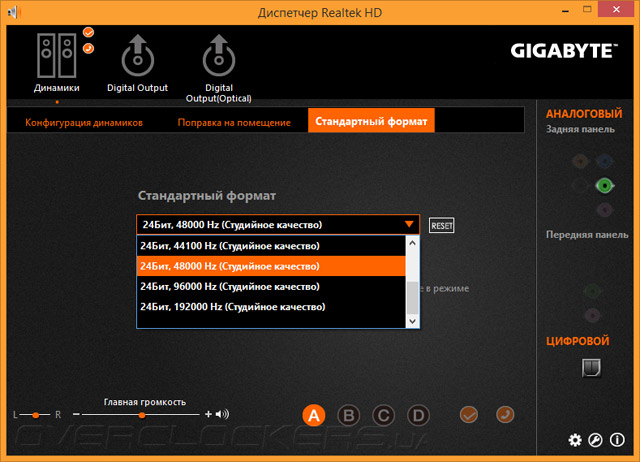Click the black rear panel jack
This screenshot has height=462, width=640.
click(x=580, y=186)
